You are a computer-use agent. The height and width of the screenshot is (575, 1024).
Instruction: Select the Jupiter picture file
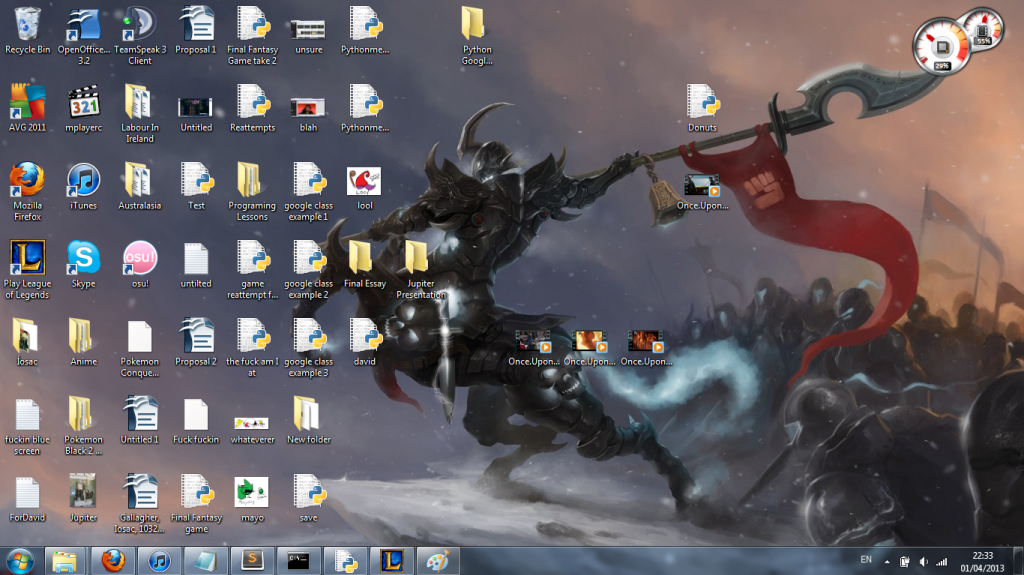click(x=83, y=491)
